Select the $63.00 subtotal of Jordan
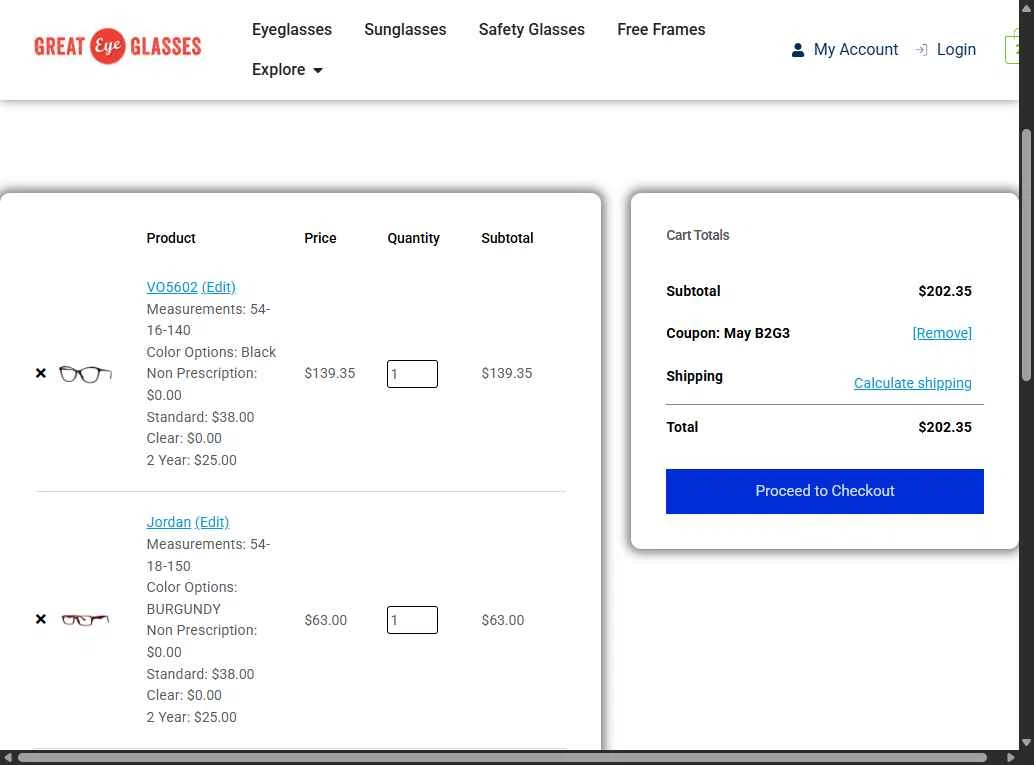Screen dimensions: 1034x765 502,620
